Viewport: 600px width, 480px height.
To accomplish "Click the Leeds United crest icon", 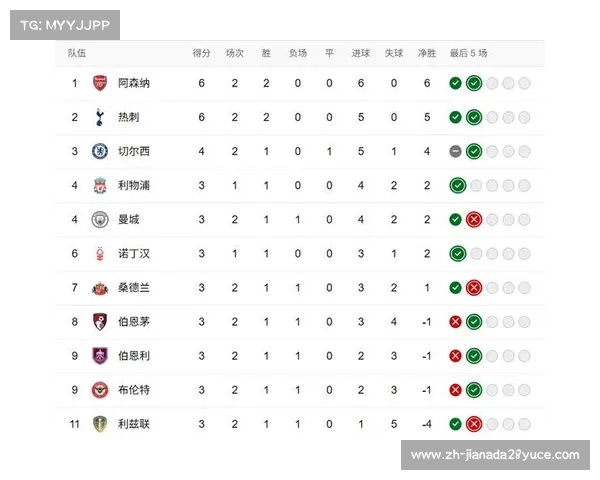I will coord(99,423).
